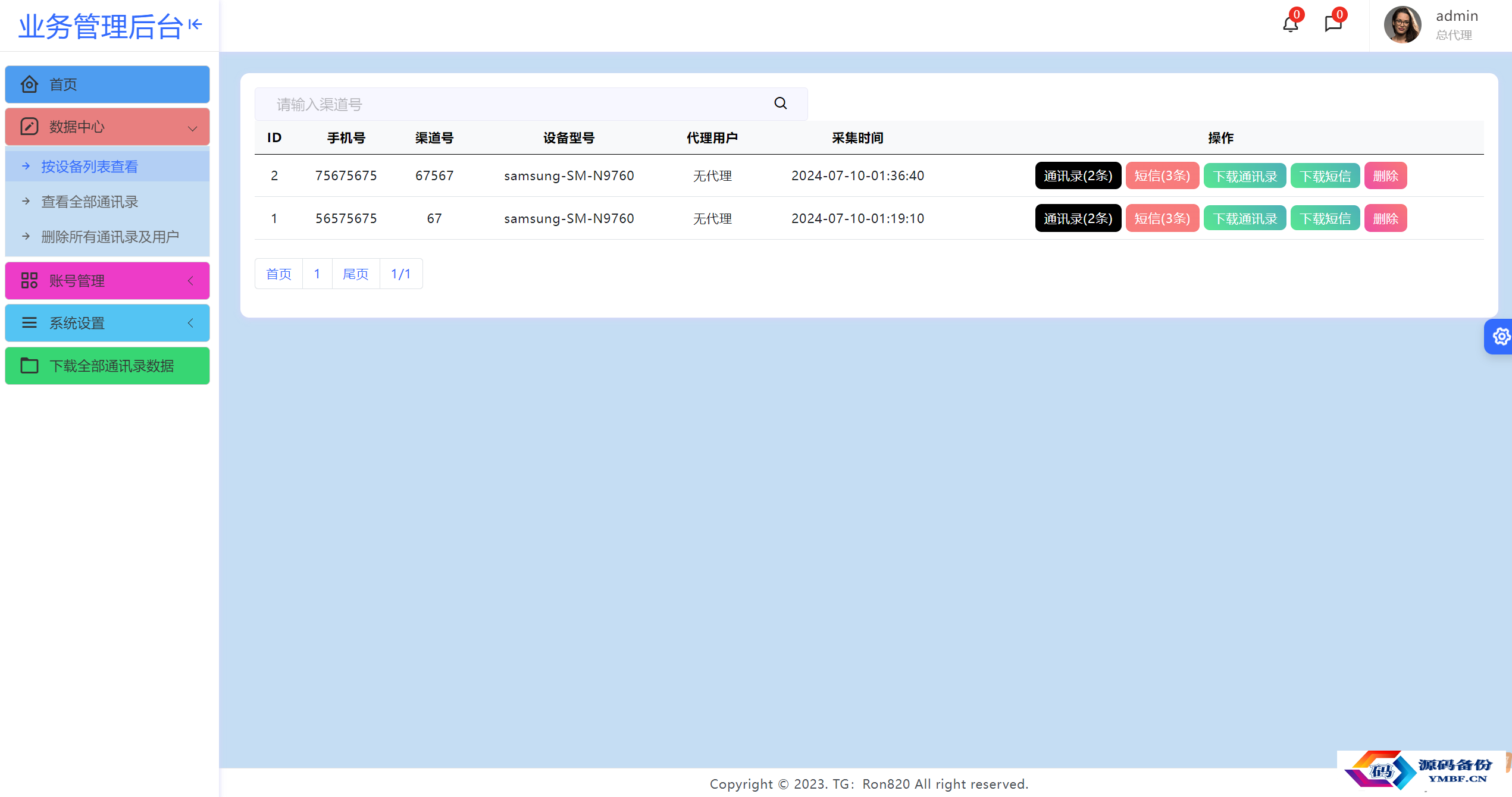Screen dimensions: 1512x797
Task: Go to 尾页 in pagination
Action: 356,274
